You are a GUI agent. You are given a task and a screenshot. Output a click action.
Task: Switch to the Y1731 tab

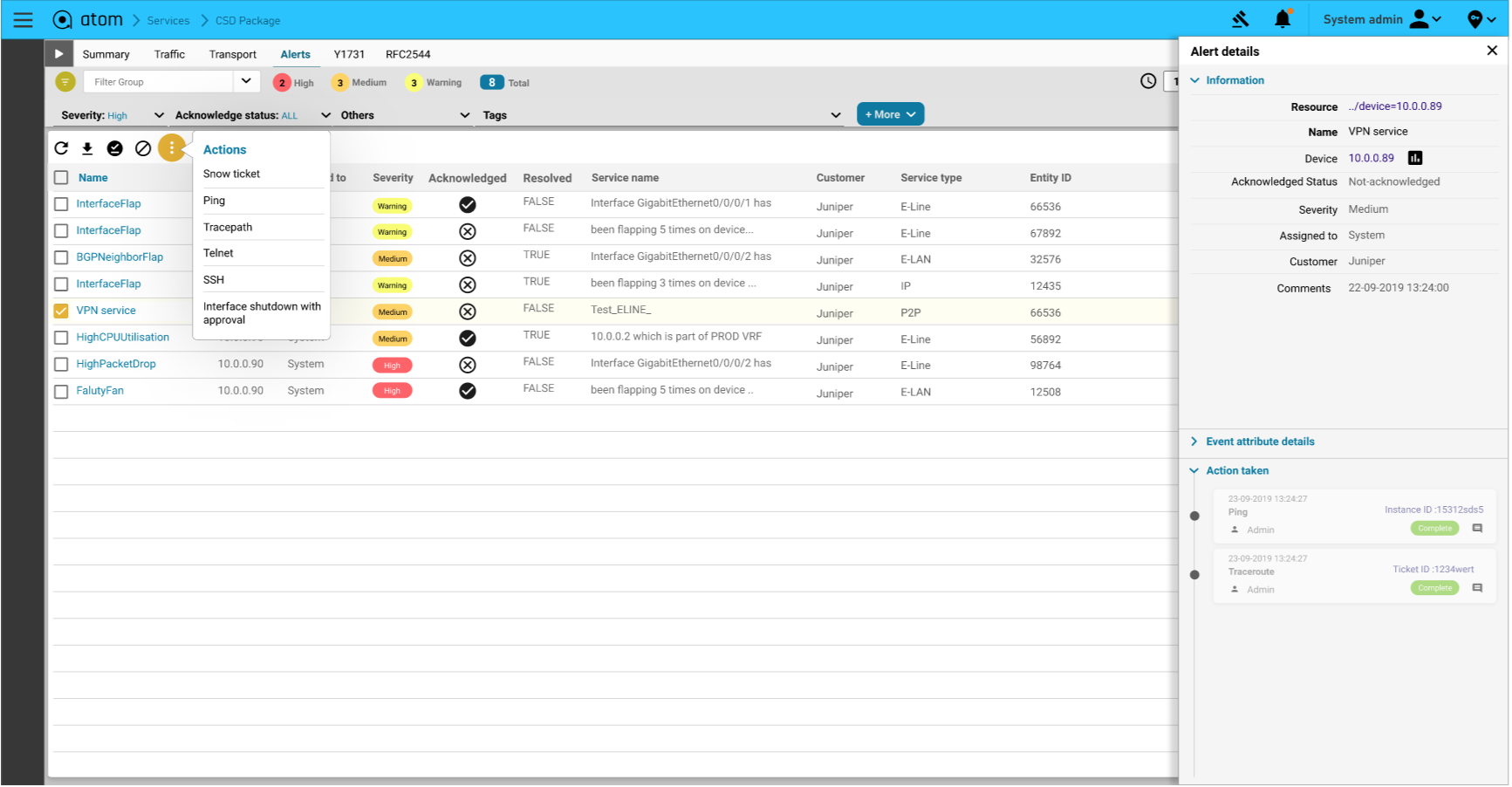[349, 54]
